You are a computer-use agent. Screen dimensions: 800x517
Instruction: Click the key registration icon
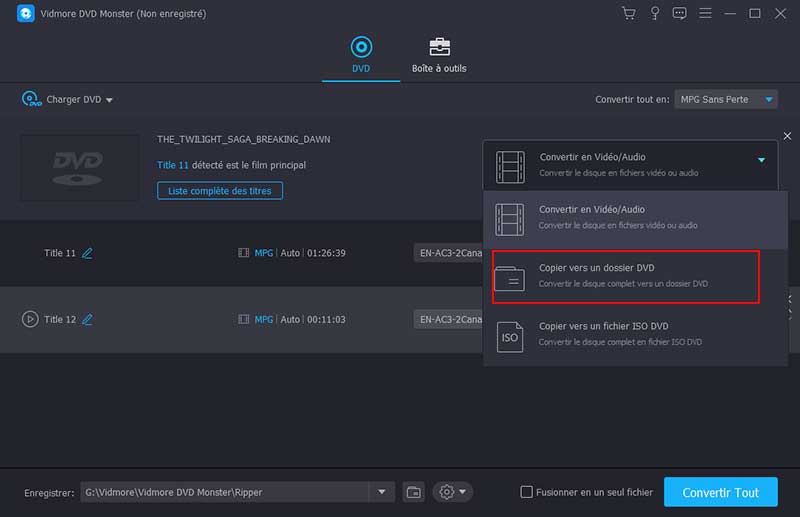[x=655, y=13]
